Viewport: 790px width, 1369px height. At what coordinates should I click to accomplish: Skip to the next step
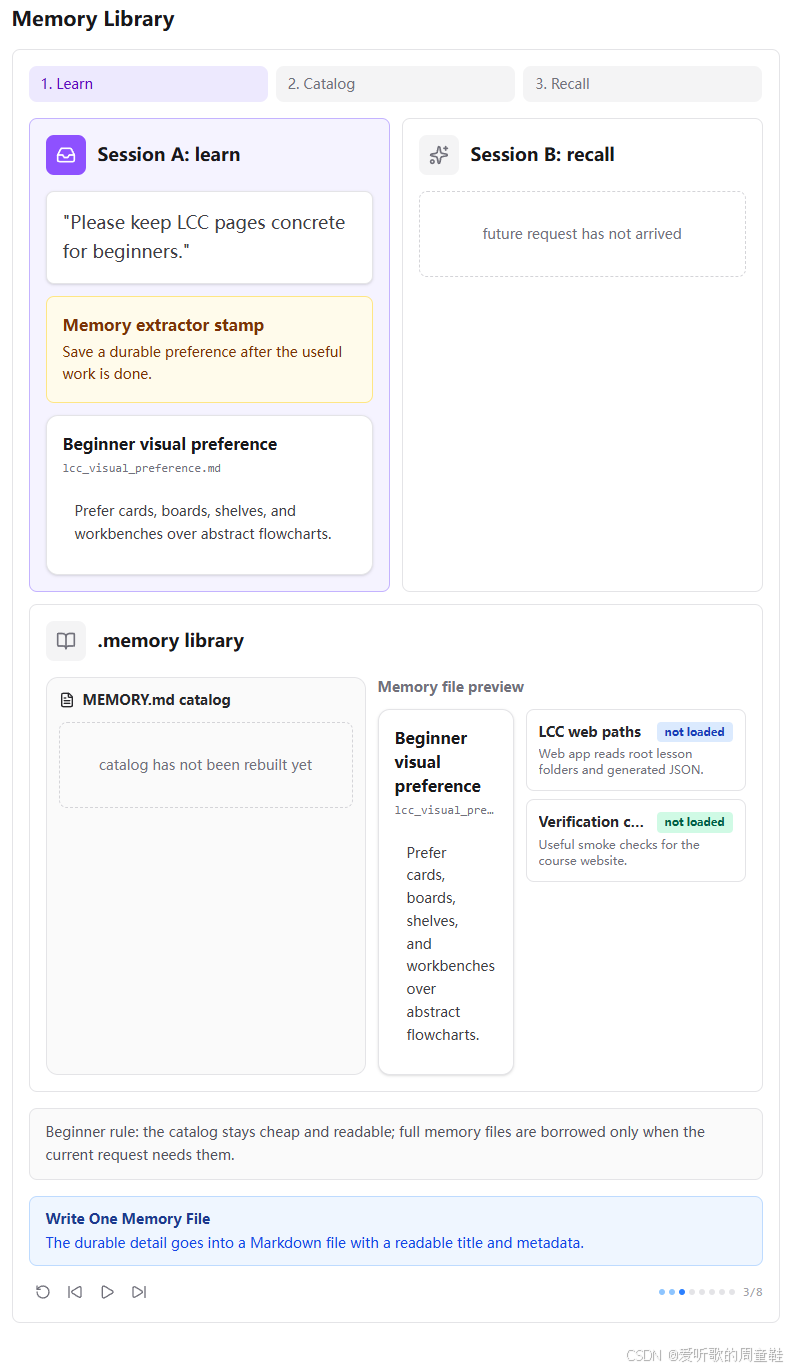point(139,1292)
